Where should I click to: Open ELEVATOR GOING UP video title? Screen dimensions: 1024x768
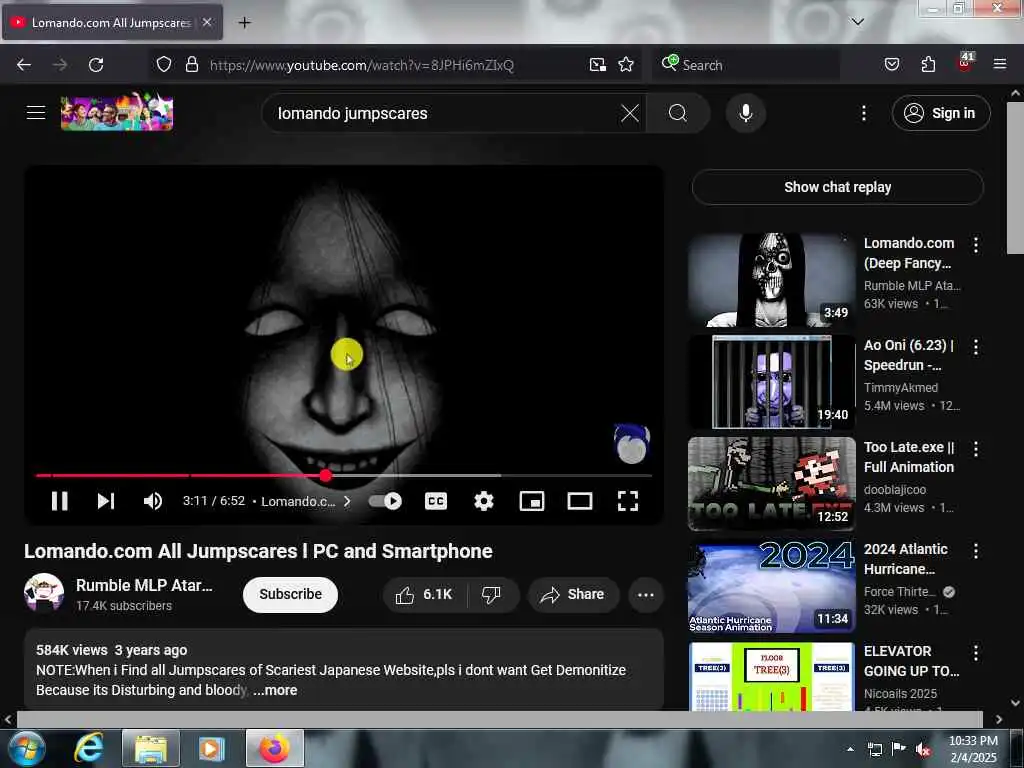pyautogui.click(x=911, y=661)
